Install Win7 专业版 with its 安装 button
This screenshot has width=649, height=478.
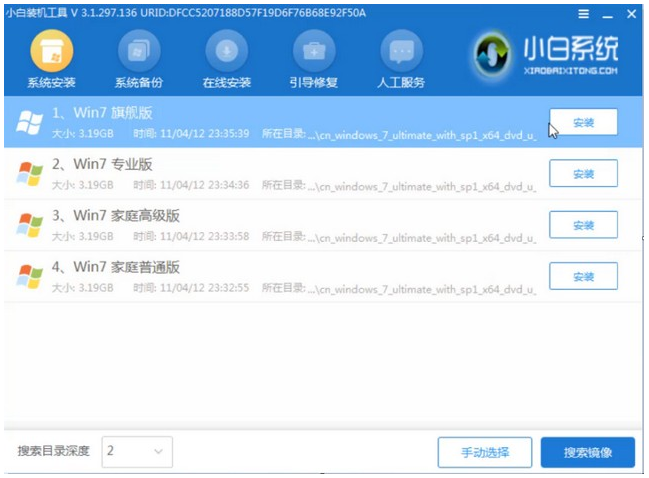(584, 173)
